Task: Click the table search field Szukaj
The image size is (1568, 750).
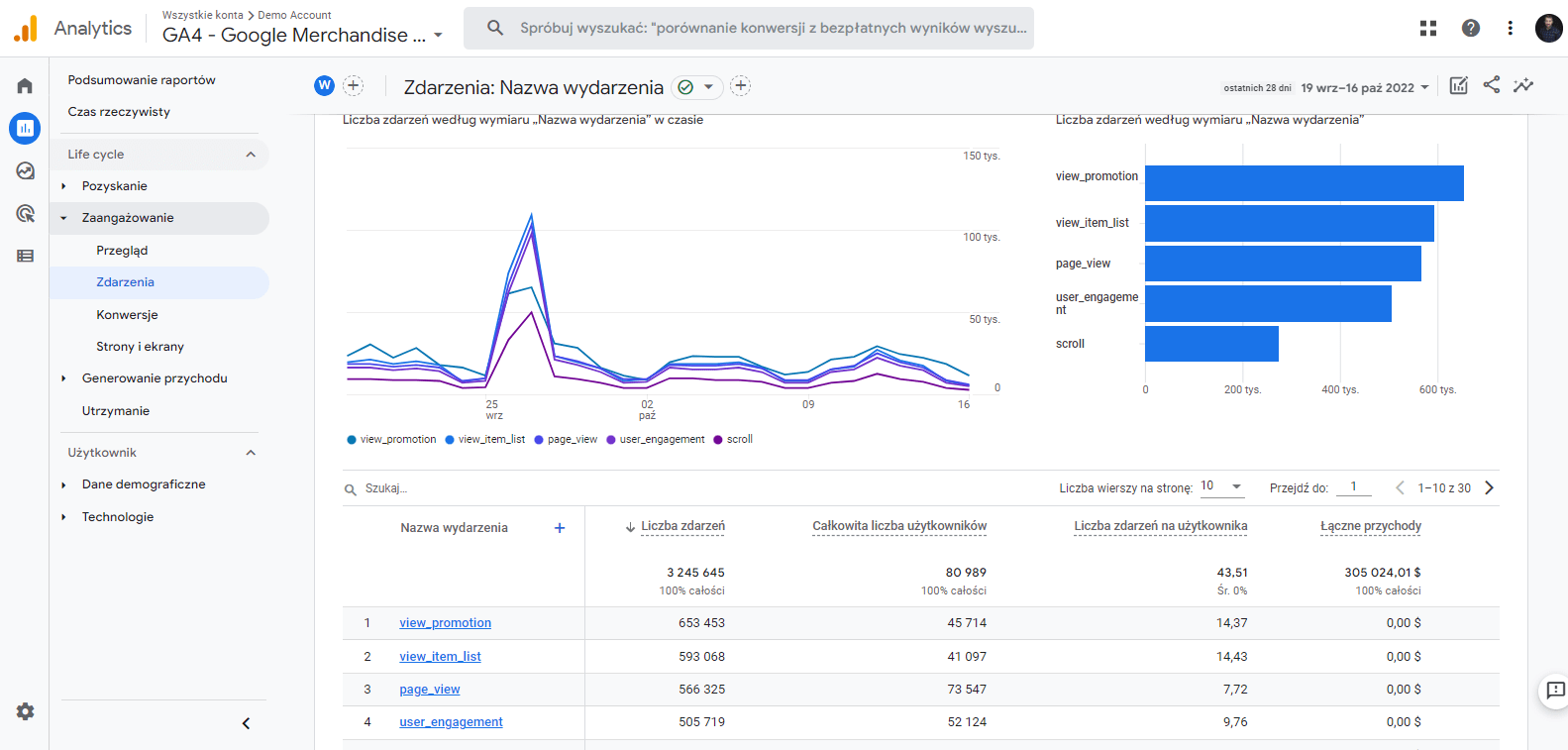Action: [x=386, y=488]
